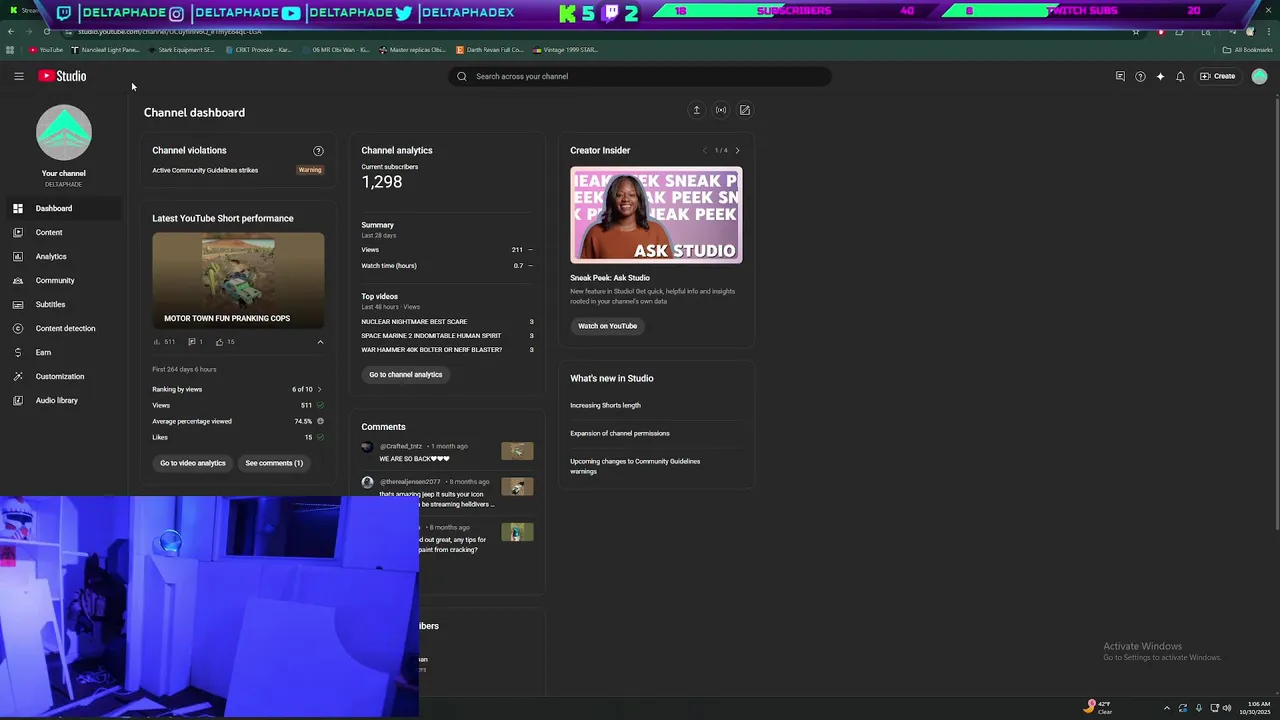Image resolution: width=1280 pixels, height=720 pixels.
Task: Open WAR HAMMER 40K BOLTER OR NERF video
Action: click(431, 350)
